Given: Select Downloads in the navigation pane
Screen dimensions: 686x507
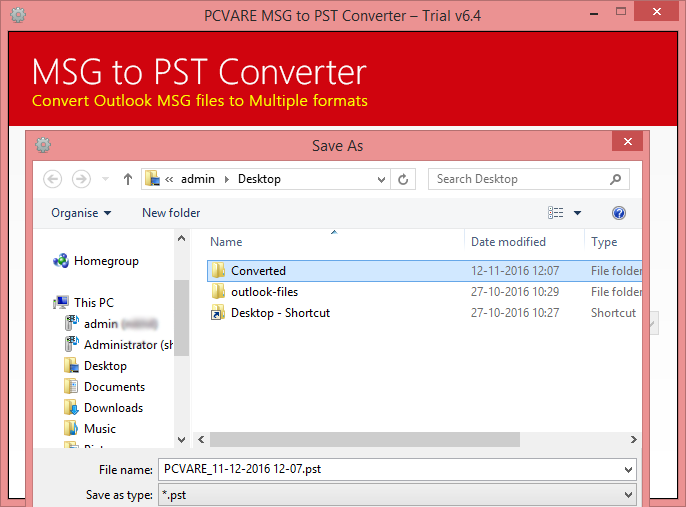Looking at the screenshot, I should pos(113,408).
